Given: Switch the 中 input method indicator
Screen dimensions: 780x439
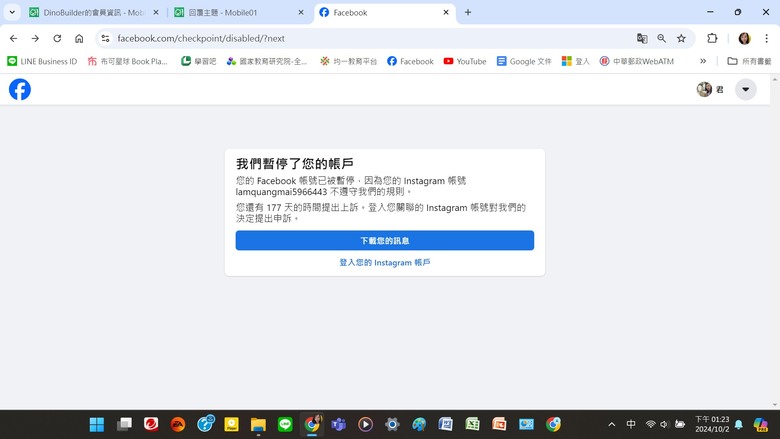Looking at the screenshot, I should click(631, 424).
